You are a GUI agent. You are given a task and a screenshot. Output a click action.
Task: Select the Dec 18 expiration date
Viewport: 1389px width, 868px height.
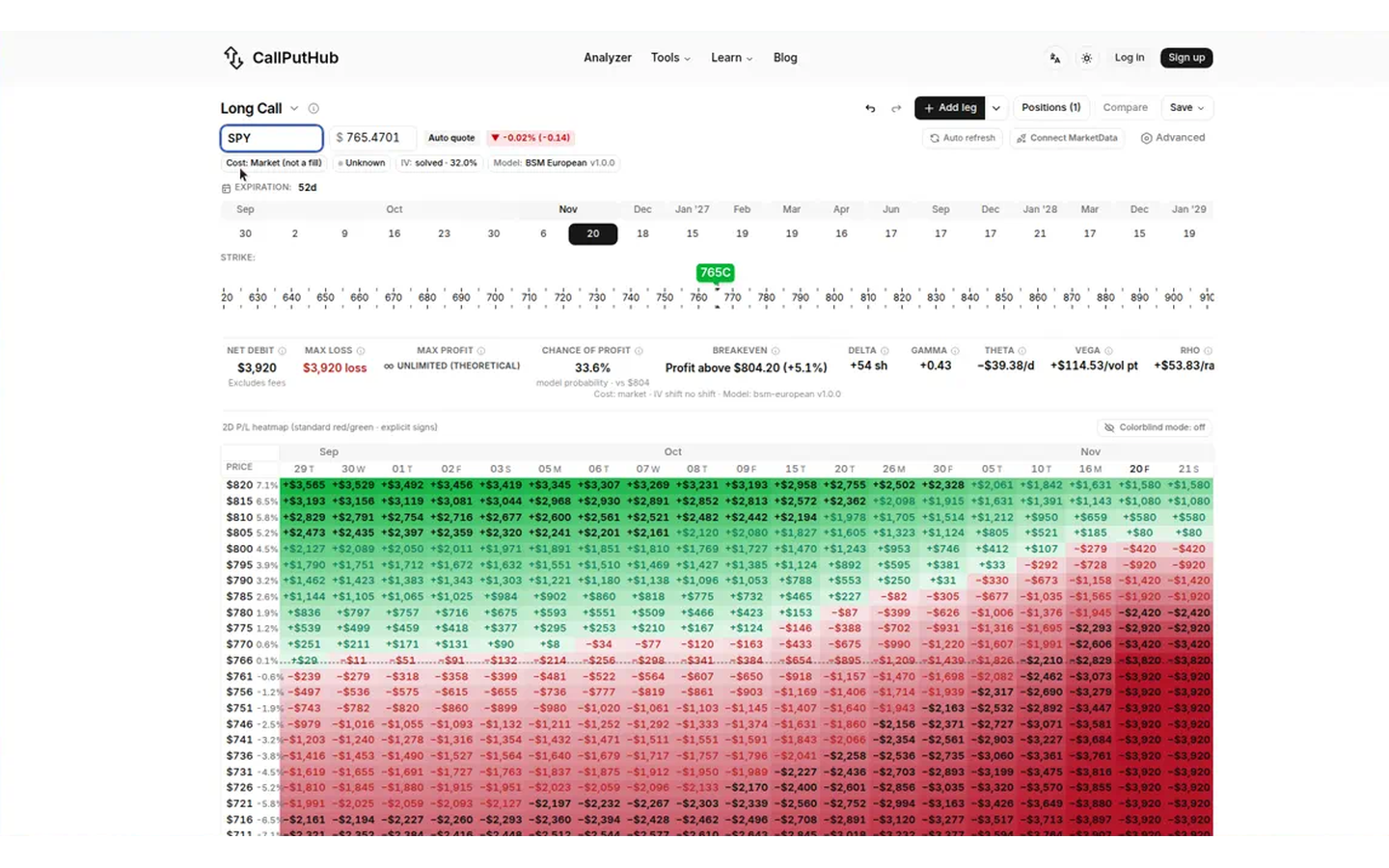coord(642,233)
